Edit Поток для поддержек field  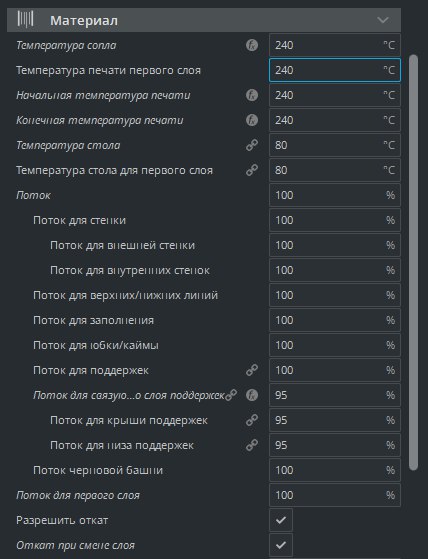(x=335, y=370)
